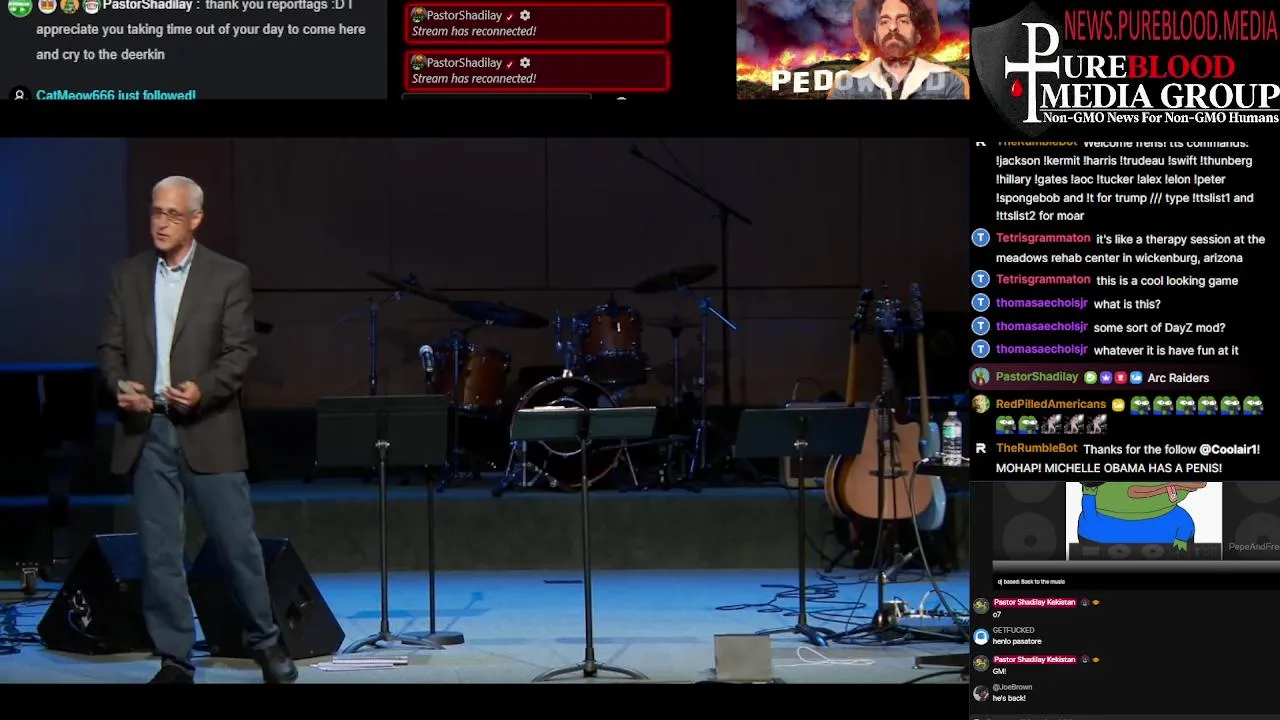Click avatar beside 'some sort of DayZ mod?'
The width and height of the screenshot is (1280, 720).
[980, 325]
